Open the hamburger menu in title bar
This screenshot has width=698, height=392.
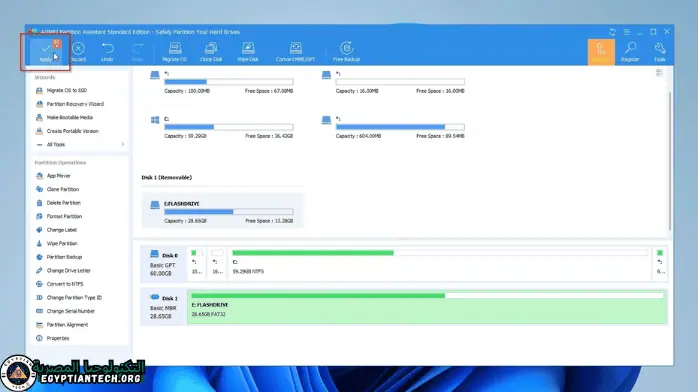click(627, 32)
